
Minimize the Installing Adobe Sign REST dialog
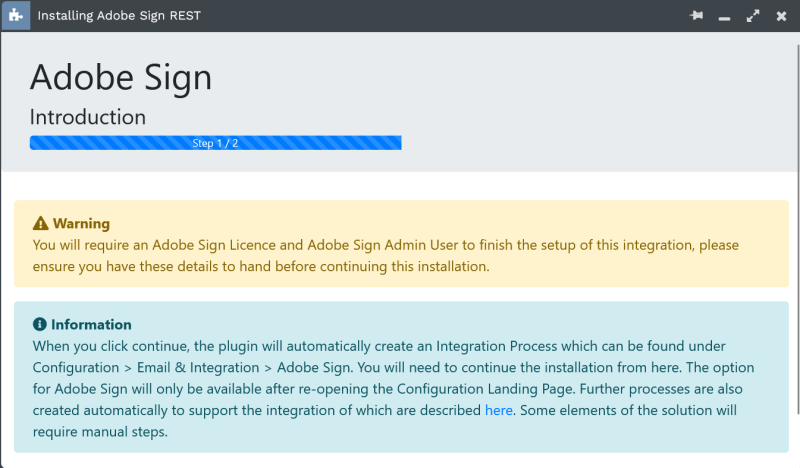tap(724, 17)
